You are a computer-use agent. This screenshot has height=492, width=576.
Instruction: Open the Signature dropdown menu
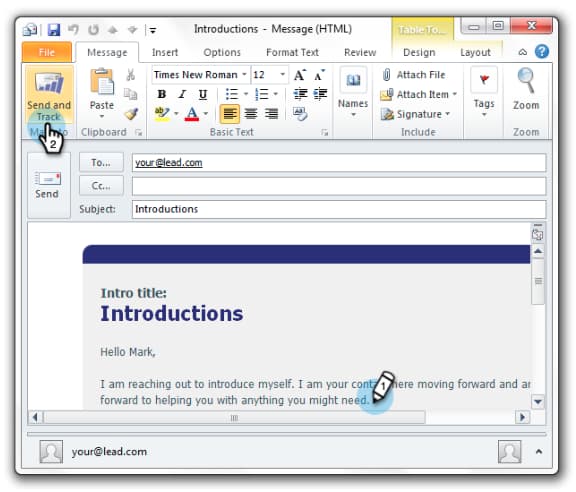tap(415, 114)
